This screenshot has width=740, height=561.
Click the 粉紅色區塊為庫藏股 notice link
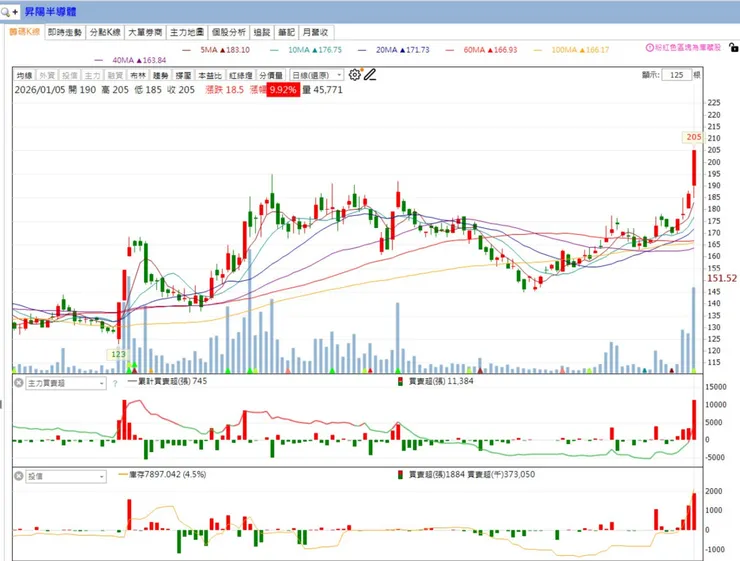688,48
